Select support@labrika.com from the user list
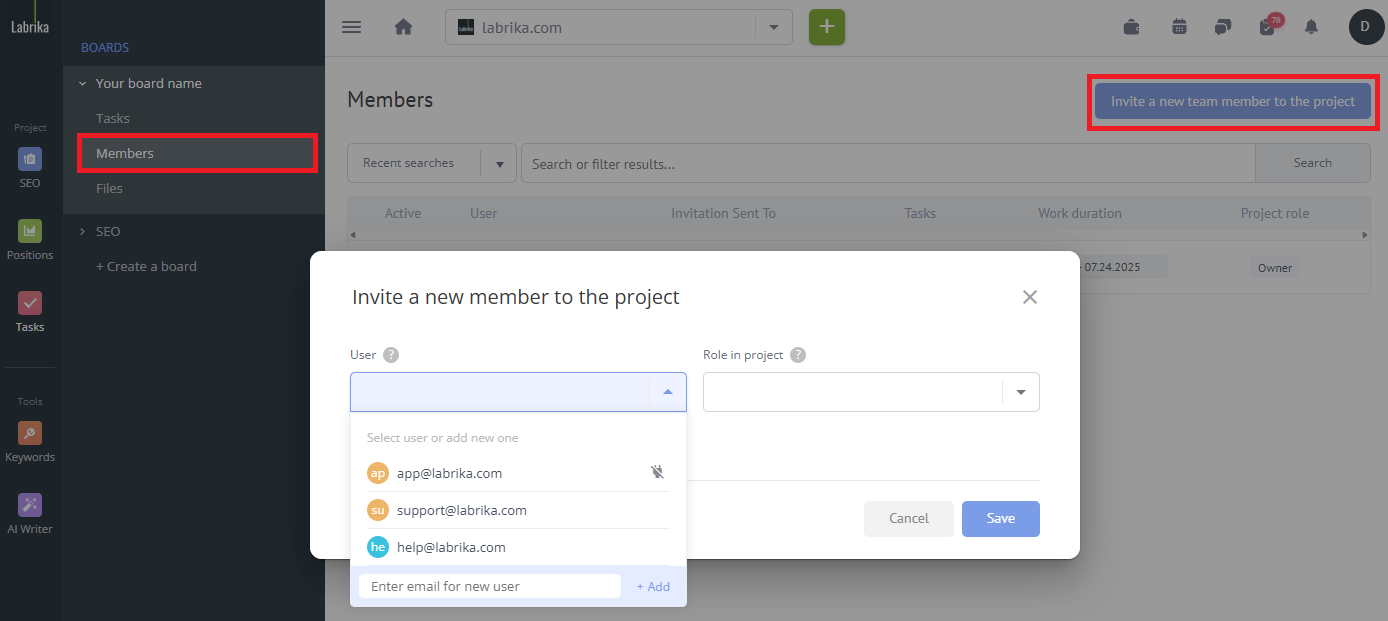 [462, 510]
